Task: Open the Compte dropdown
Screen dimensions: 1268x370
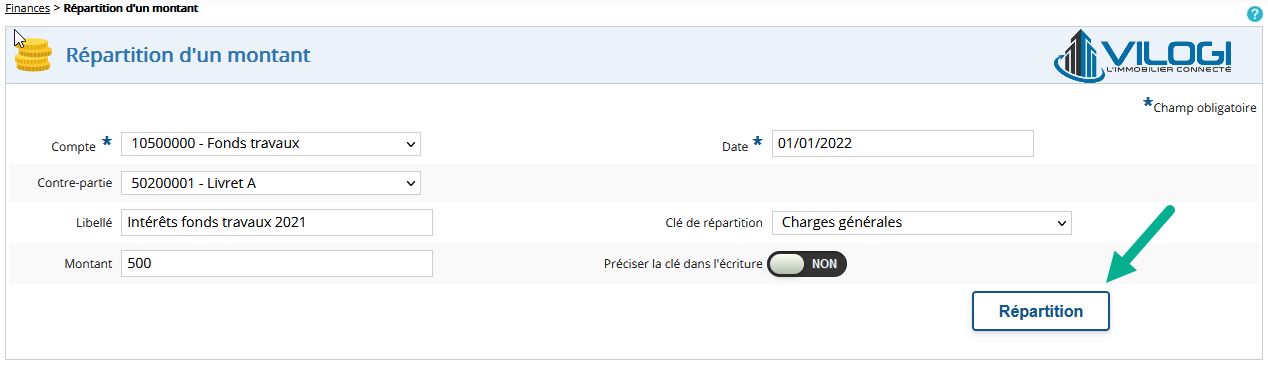Action: point(271,144)
